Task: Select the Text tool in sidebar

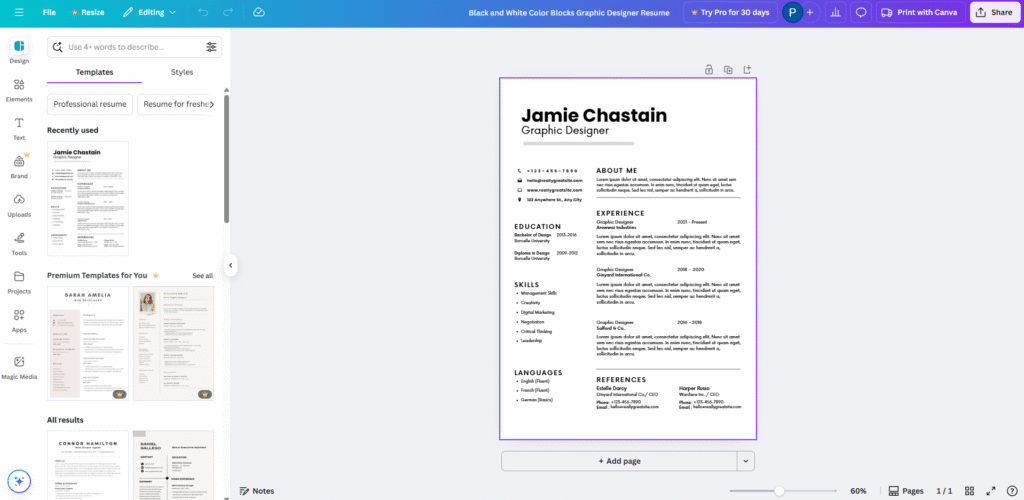Action: pos(19,127)
